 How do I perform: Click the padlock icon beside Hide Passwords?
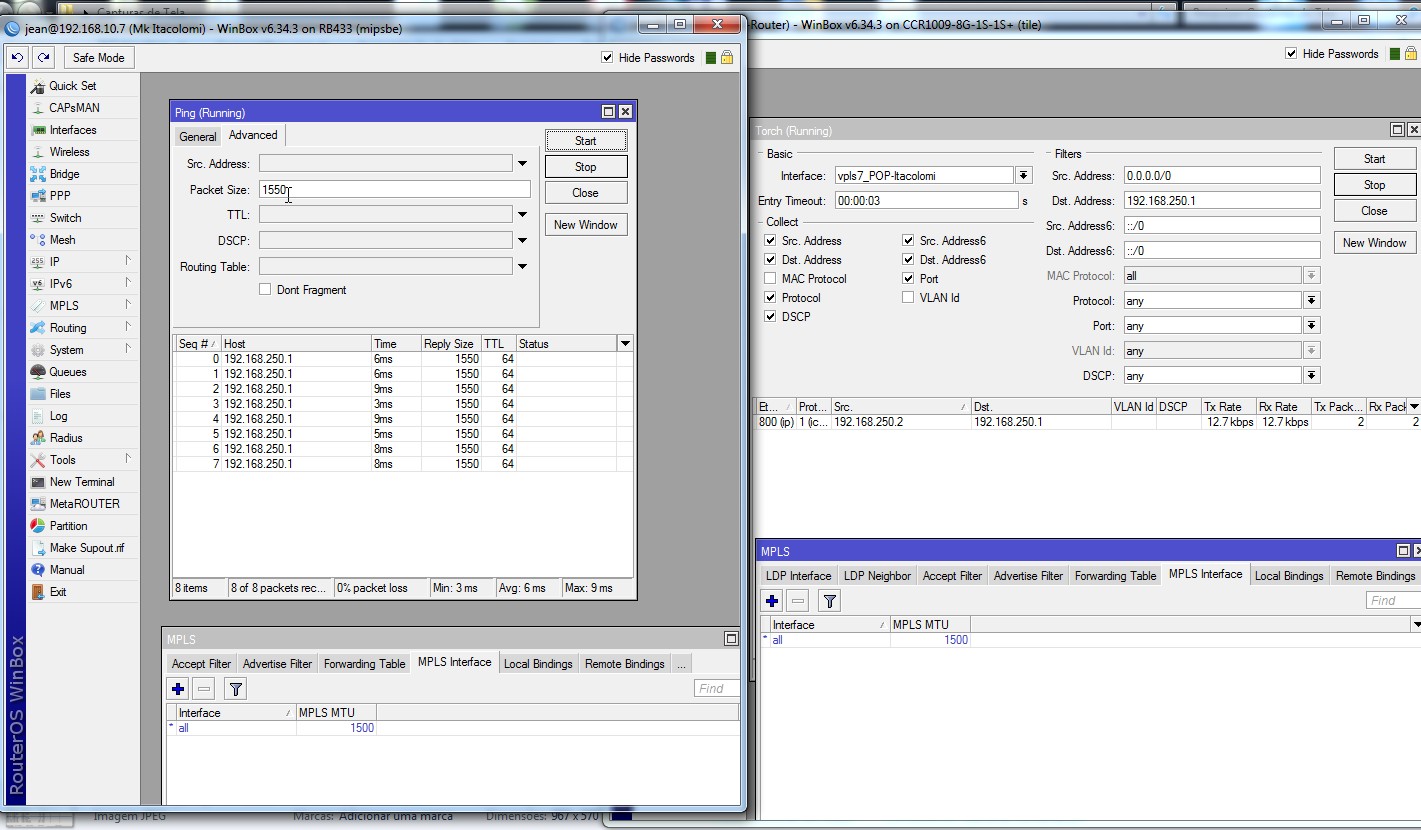coord(727,58)
